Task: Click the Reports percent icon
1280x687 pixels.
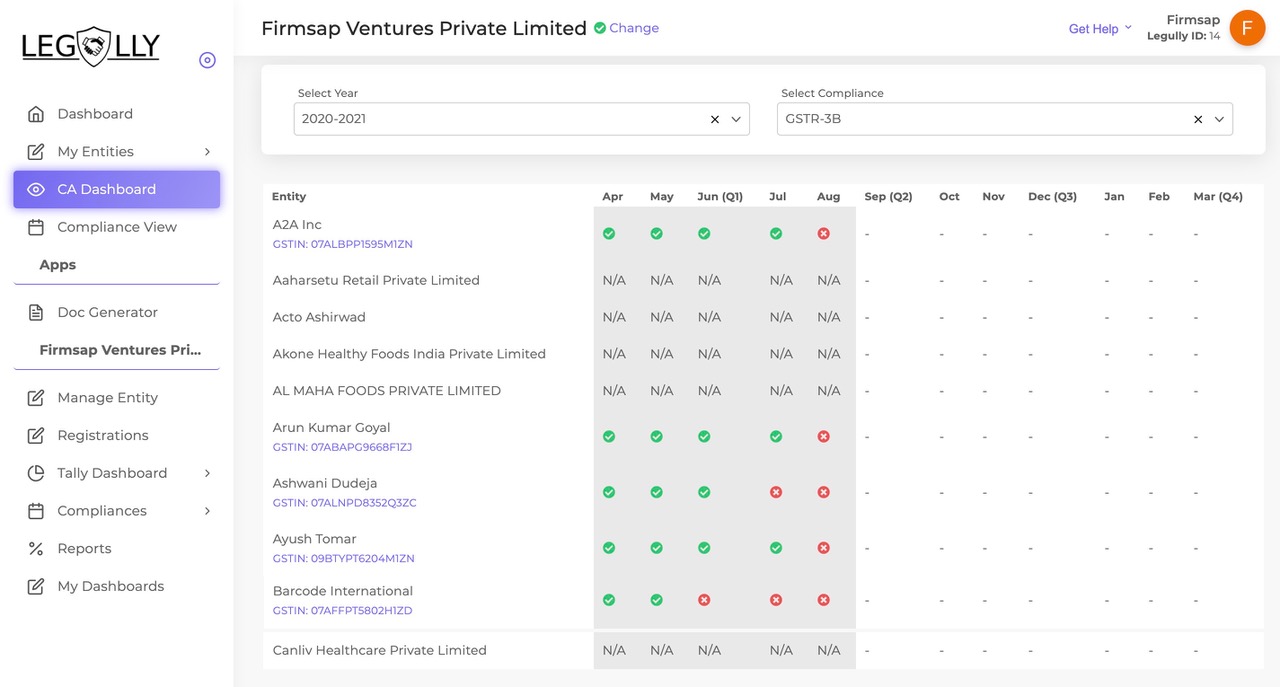Action: click(x=36, y=549)
